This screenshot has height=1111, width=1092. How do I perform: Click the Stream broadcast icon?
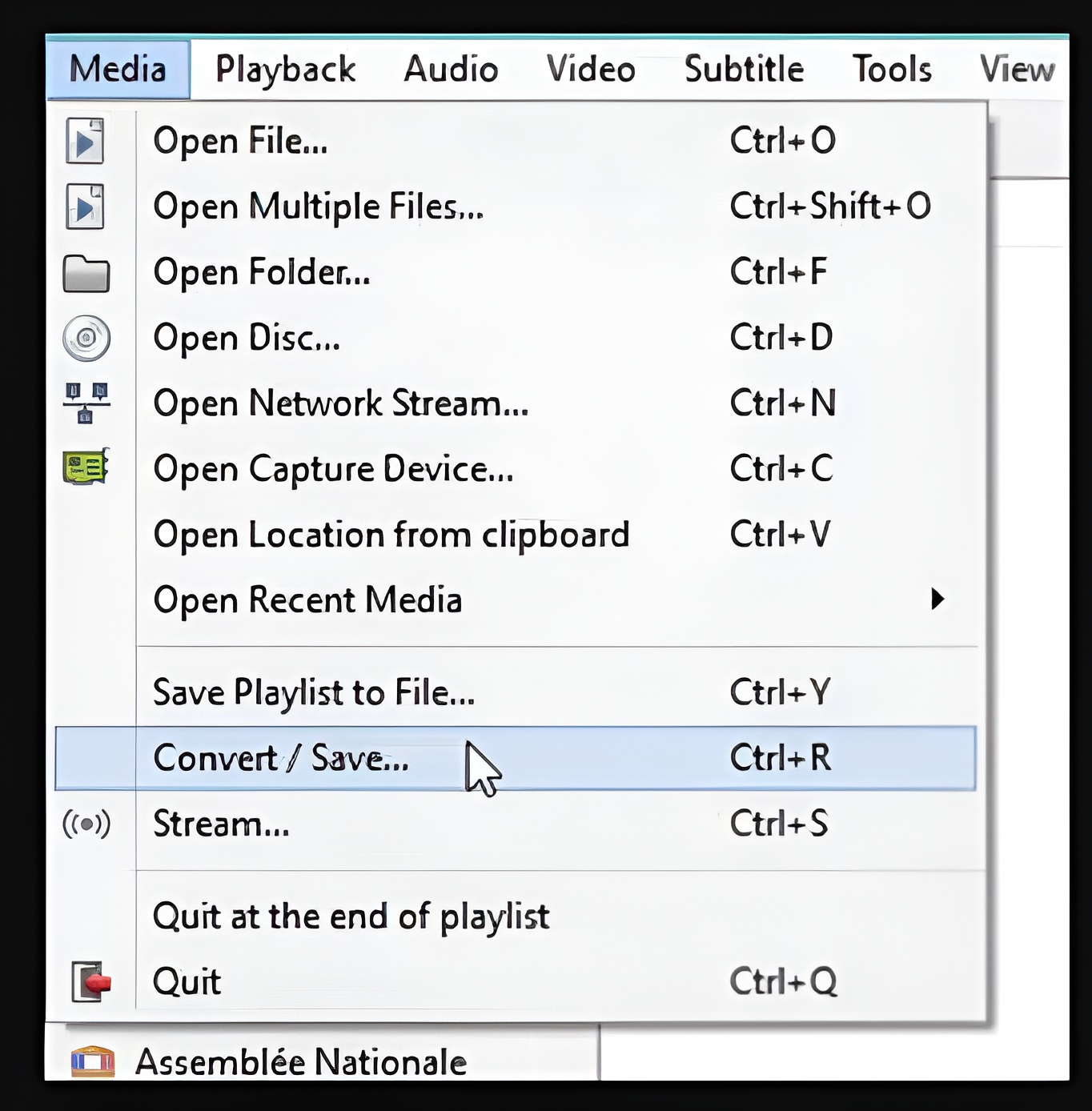(84, 824)
